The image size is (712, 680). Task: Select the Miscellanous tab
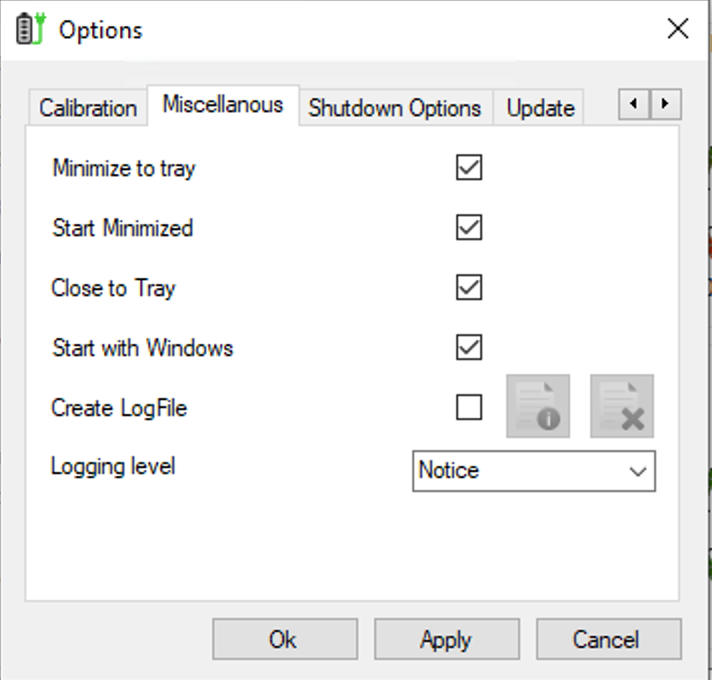[x=223, y=104]
